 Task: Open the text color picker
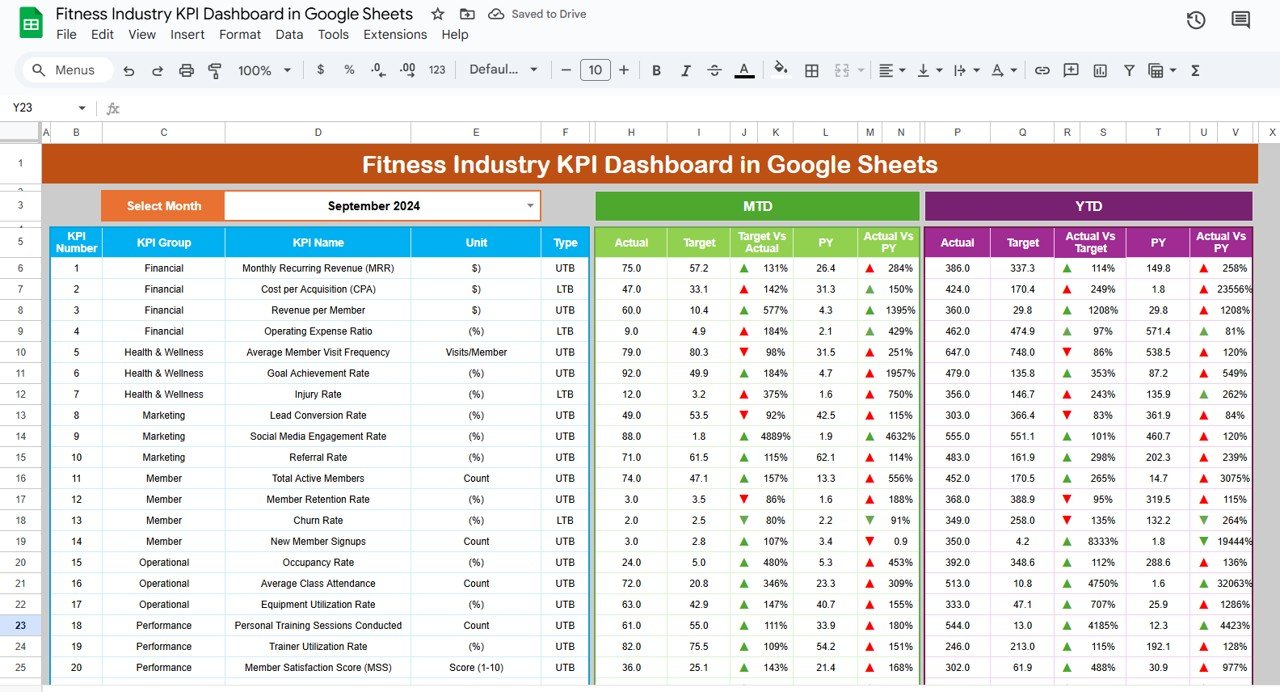pos(744,70)
